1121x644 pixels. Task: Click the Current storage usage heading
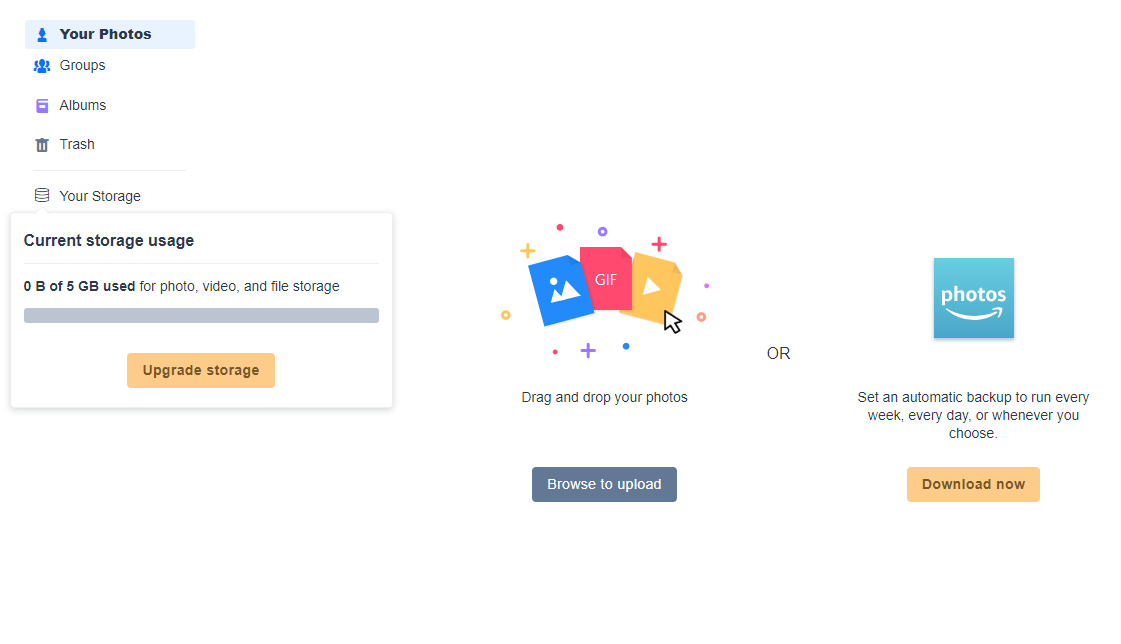pyautogui.click(x=109, y=241)
